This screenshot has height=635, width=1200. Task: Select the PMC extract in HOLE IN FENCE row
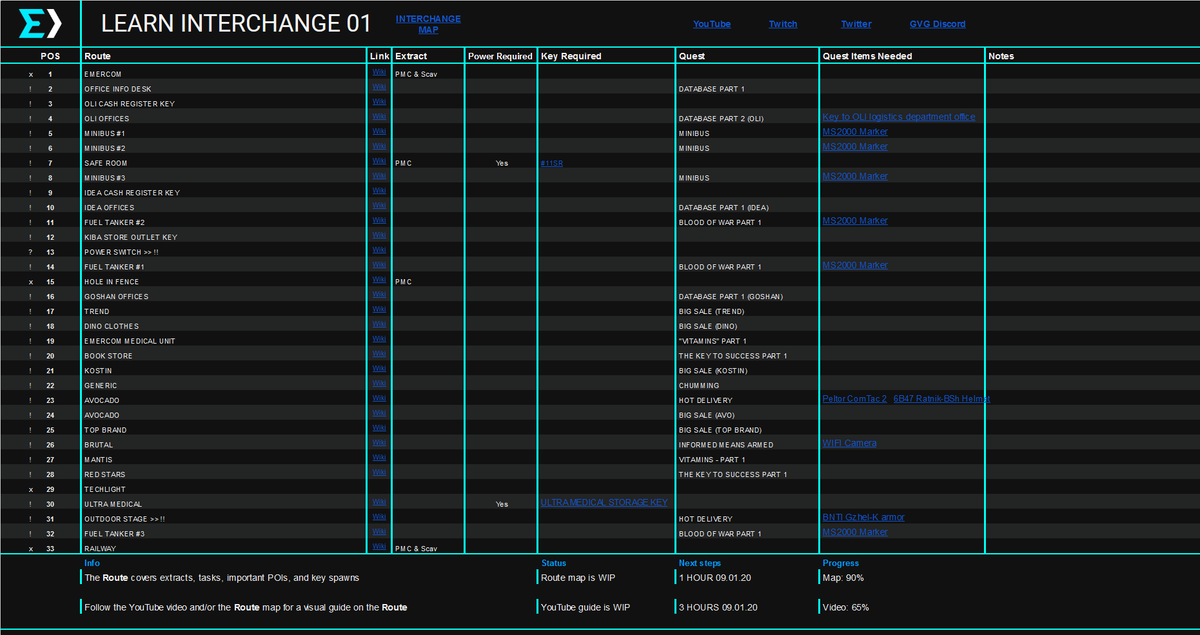pos(403,282)
